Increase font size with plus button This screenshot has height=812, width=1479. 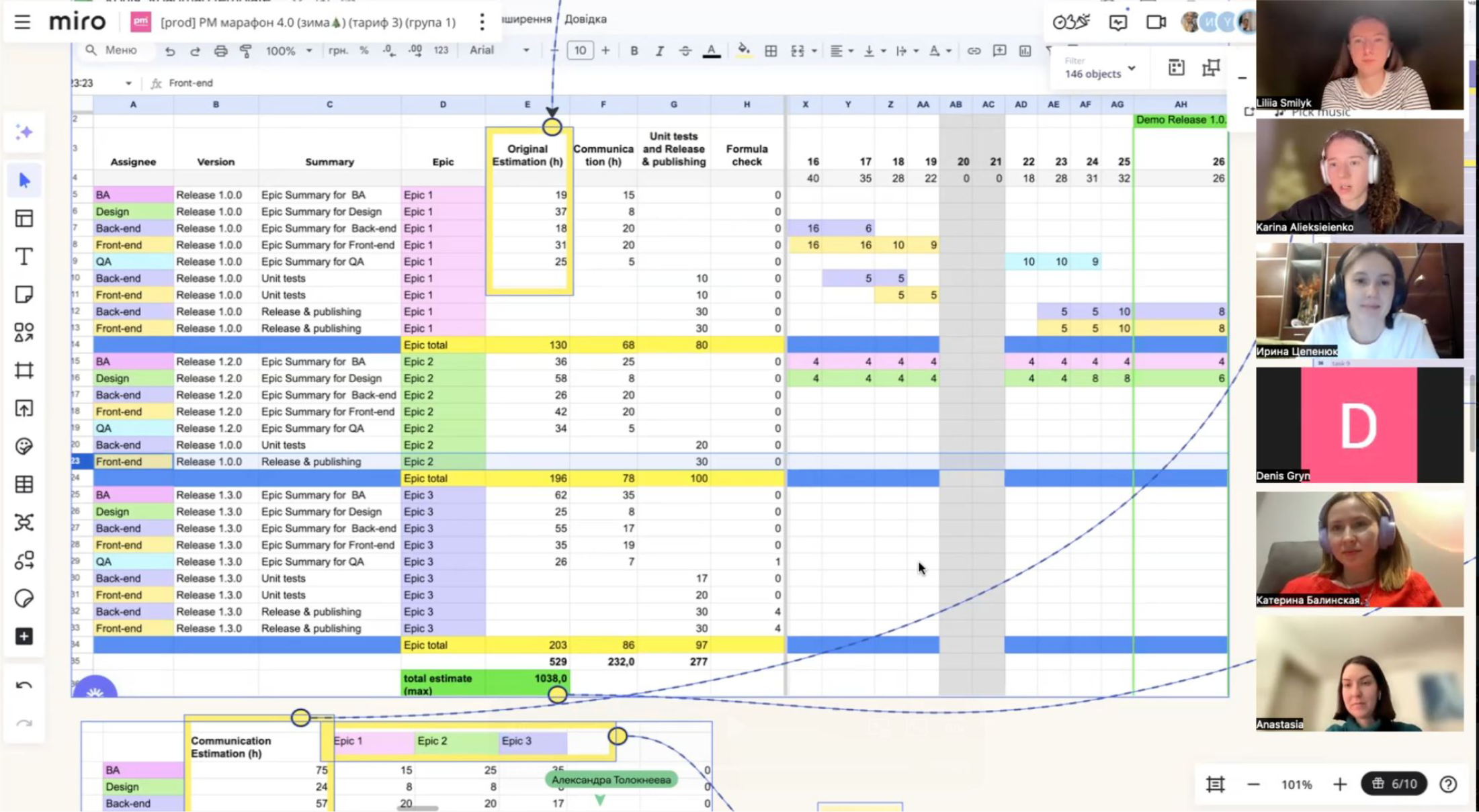[605, 50]
